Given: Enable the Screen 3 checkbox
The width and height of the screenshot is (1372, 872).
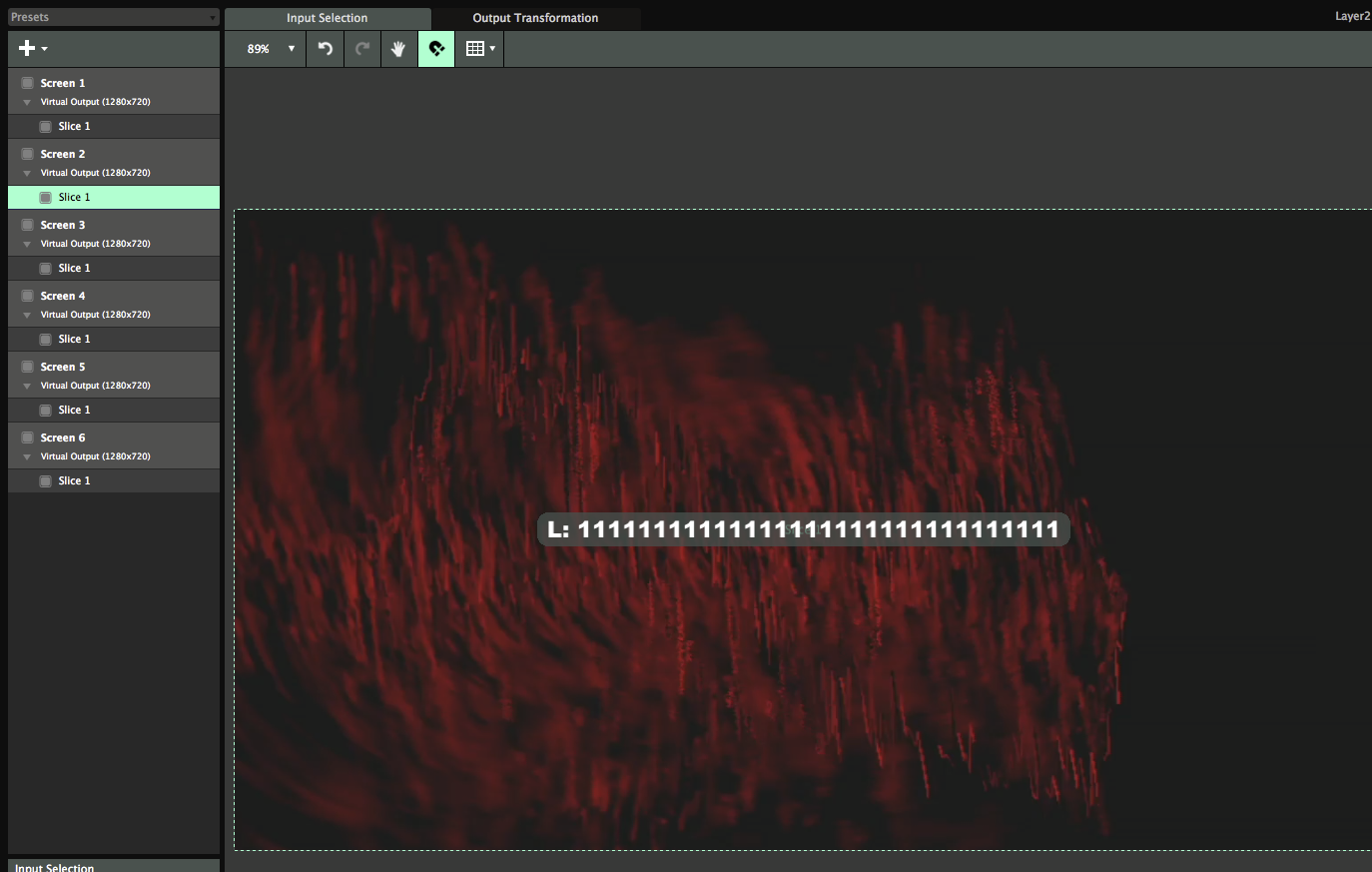Looking at the screenshot, I should click(x=28, y=225).
